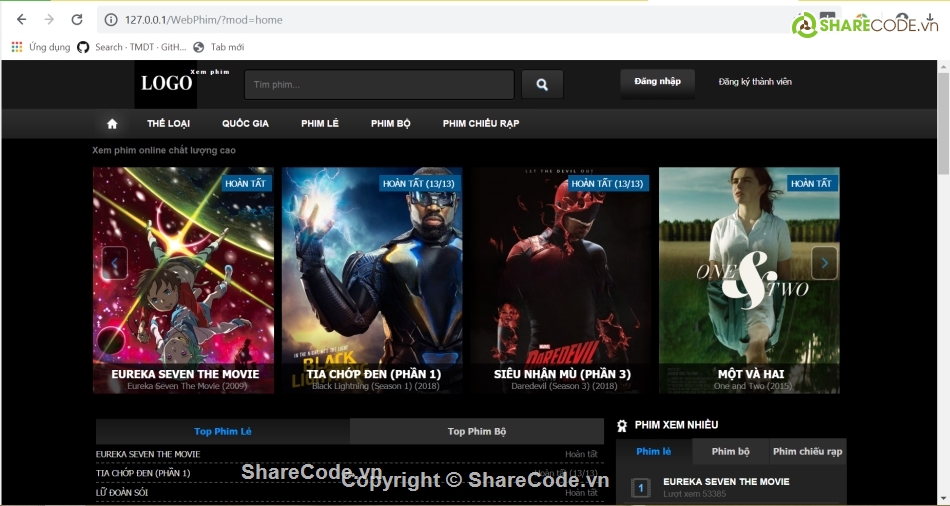Screen dimensions: 950x506
Task: Click the browser forward arrow
Action: point(49,19)
